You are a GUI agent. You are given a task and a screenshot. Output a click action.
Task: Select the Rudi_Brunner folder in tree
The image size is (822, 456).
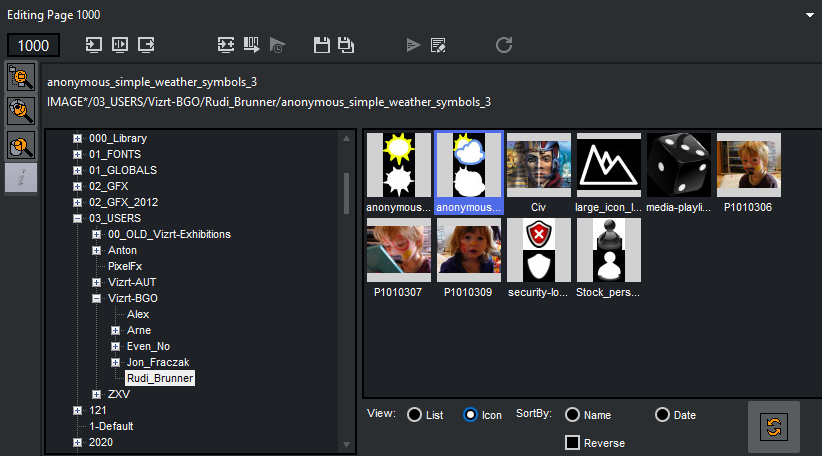[159, 378]
